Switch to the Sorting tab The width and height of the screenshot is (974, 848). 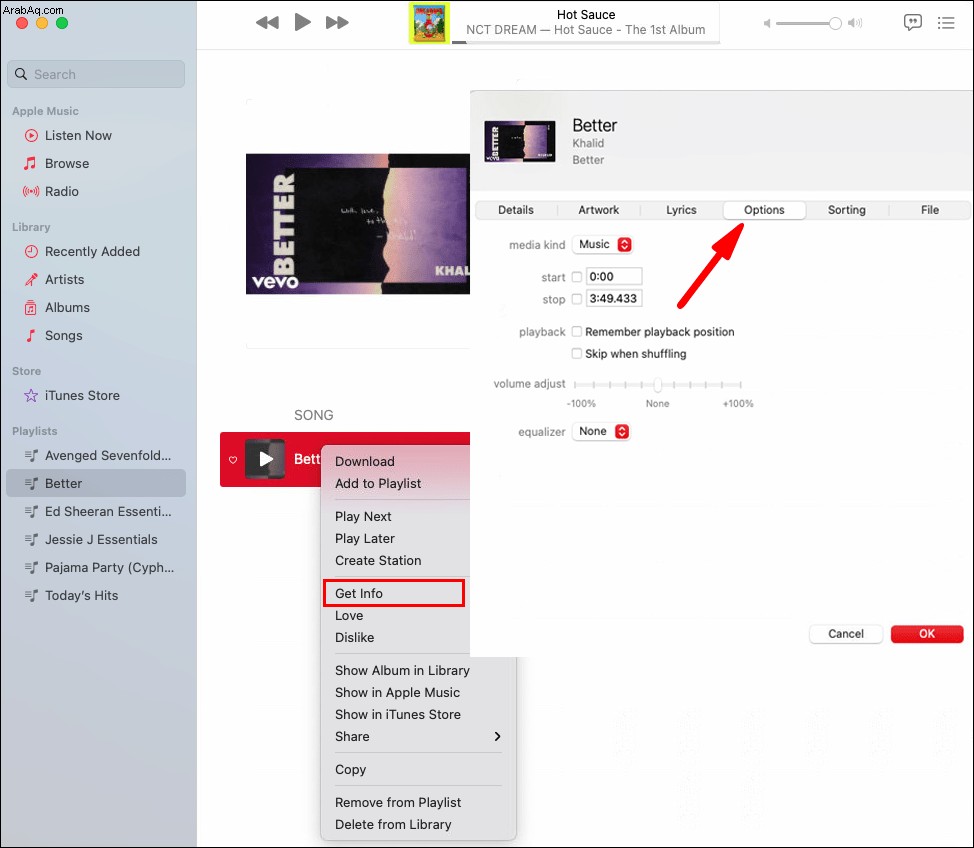tap(847, 210)
